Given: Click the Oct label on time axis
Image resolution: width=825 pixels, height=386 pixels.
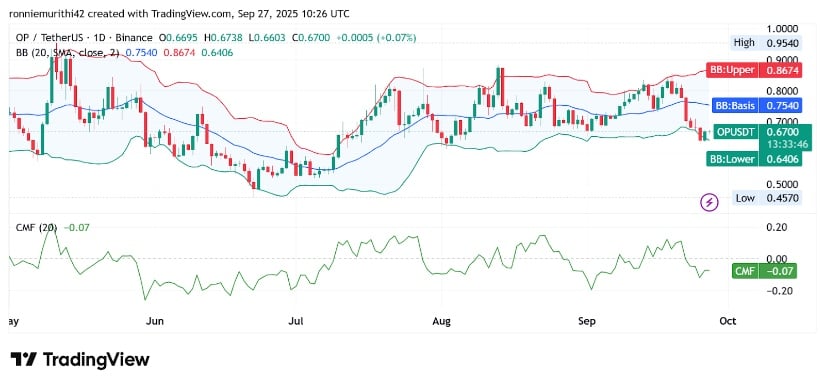Looking at the screenshot, I should 729,321.
